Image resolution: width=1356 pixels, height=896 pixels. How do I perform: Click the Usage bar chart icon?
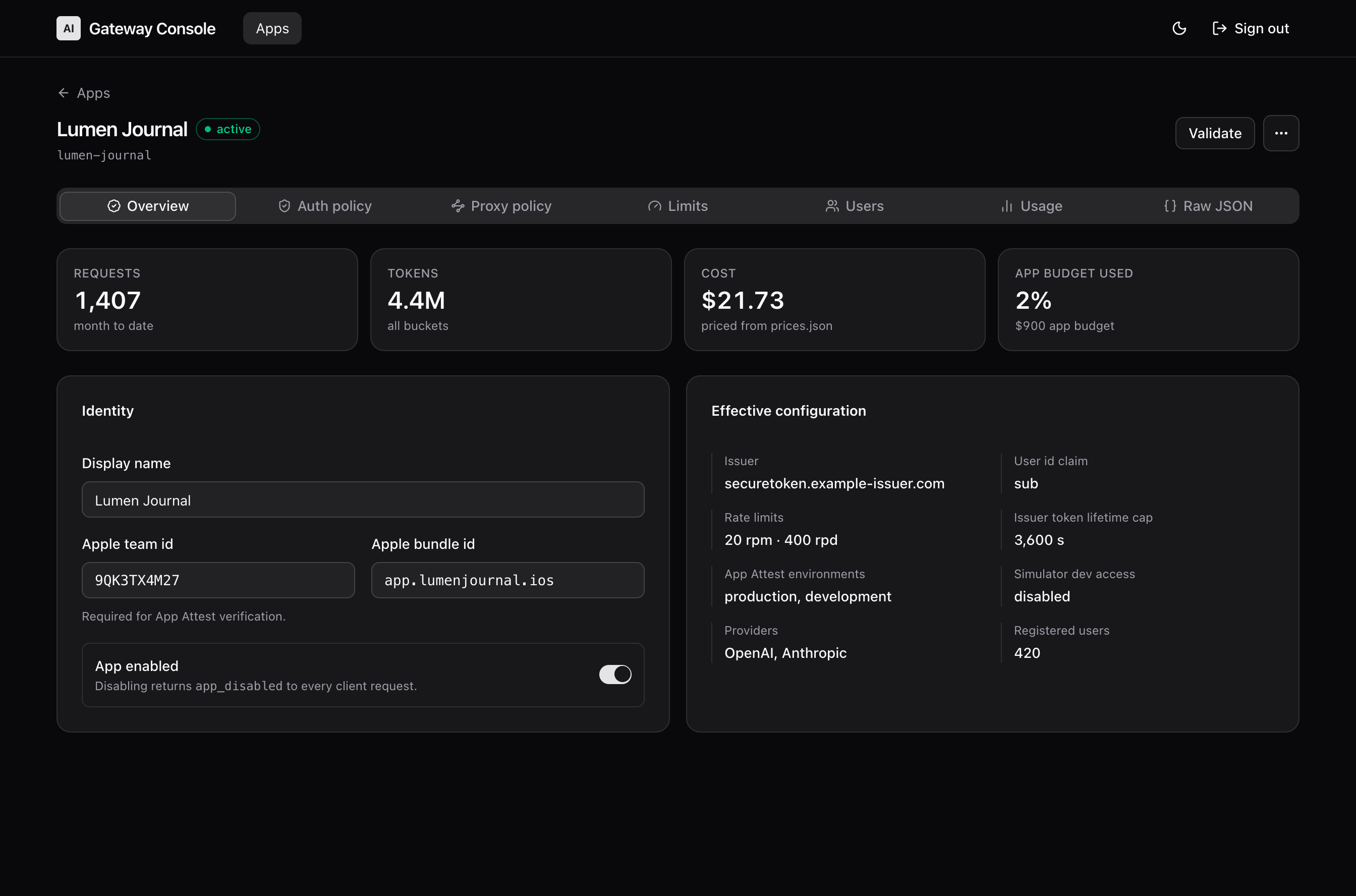pyautogui.click(x=1007, y=206)
